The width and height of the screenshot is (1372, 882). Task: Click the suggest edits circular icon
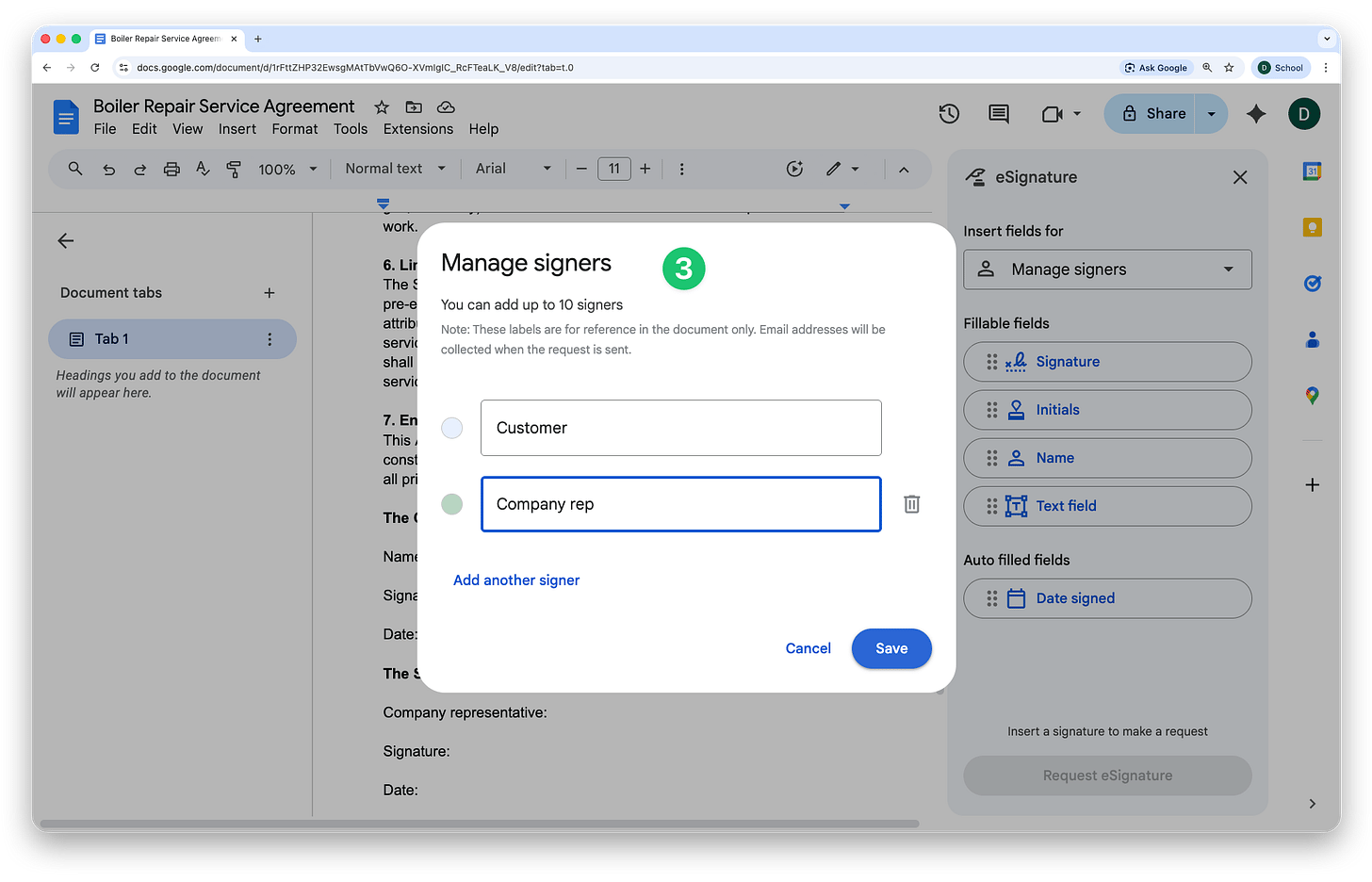click(795, 169)
